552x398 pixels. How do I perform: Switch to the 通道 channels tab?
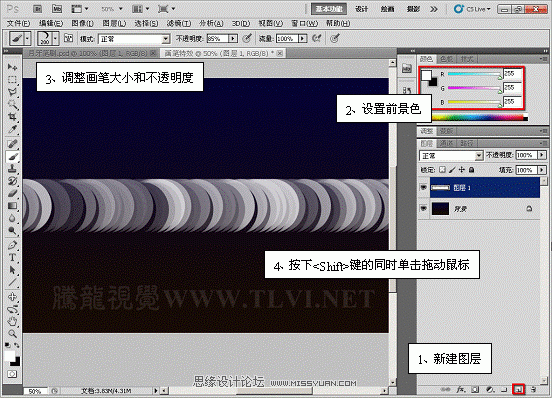[x=446, y=143]
